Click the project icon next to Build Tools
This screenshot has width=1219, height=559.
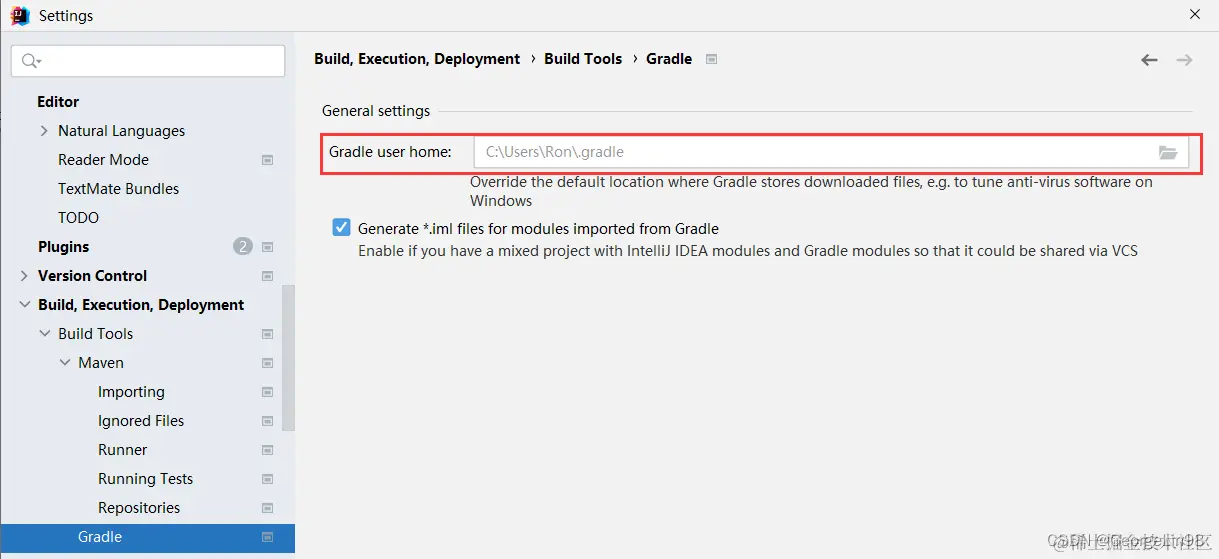click(x=267, y=334)
